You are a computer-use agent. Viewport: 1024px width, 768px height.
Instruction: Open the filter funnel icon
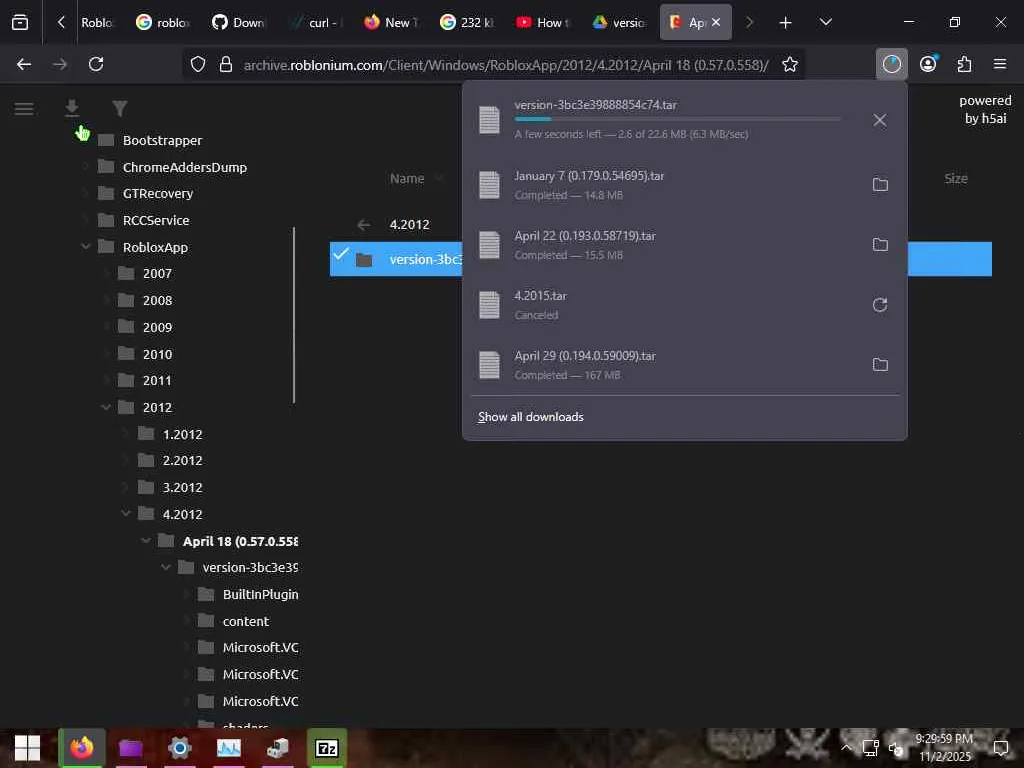pyautogui.click(x=120, y=108)
